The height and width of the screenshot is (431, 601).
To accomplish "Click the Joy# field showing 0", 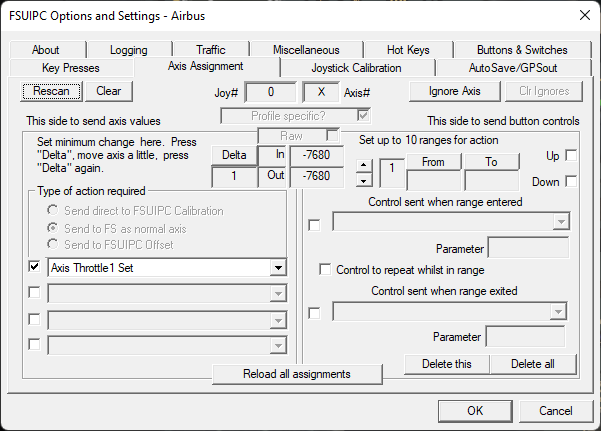I will coord(271,92).
